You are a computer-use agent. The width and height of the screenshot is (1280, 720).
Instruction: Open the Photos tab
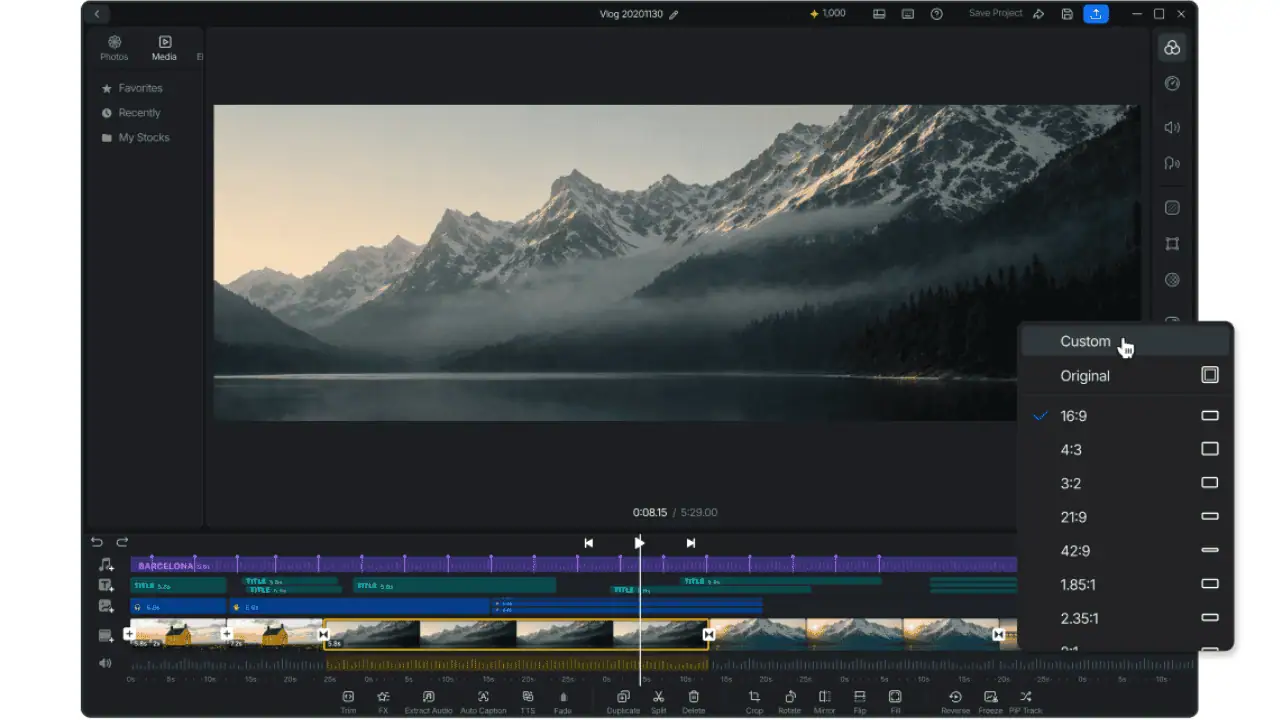point(114,48)
